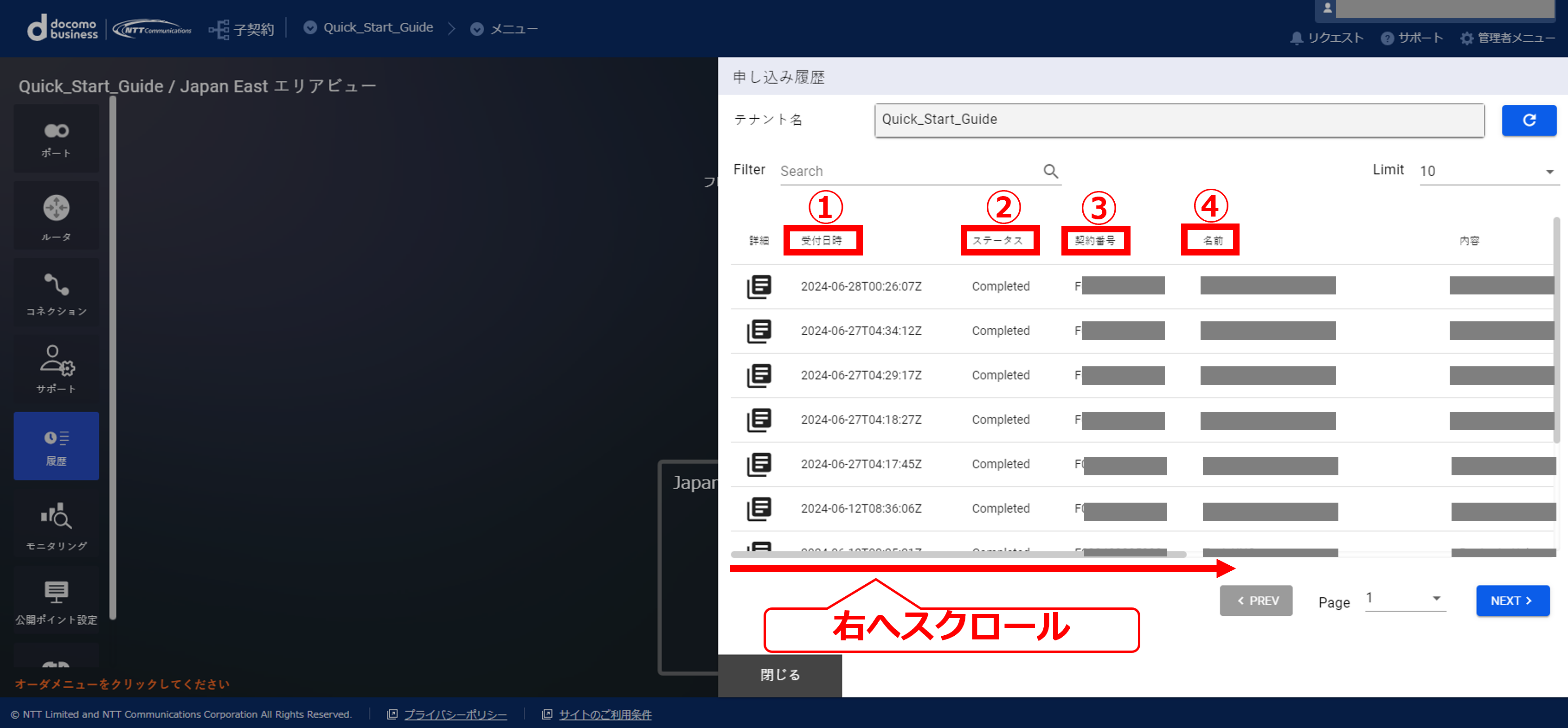
Task: Sort by 名前 column header
Action: [x=1213, y=240]
